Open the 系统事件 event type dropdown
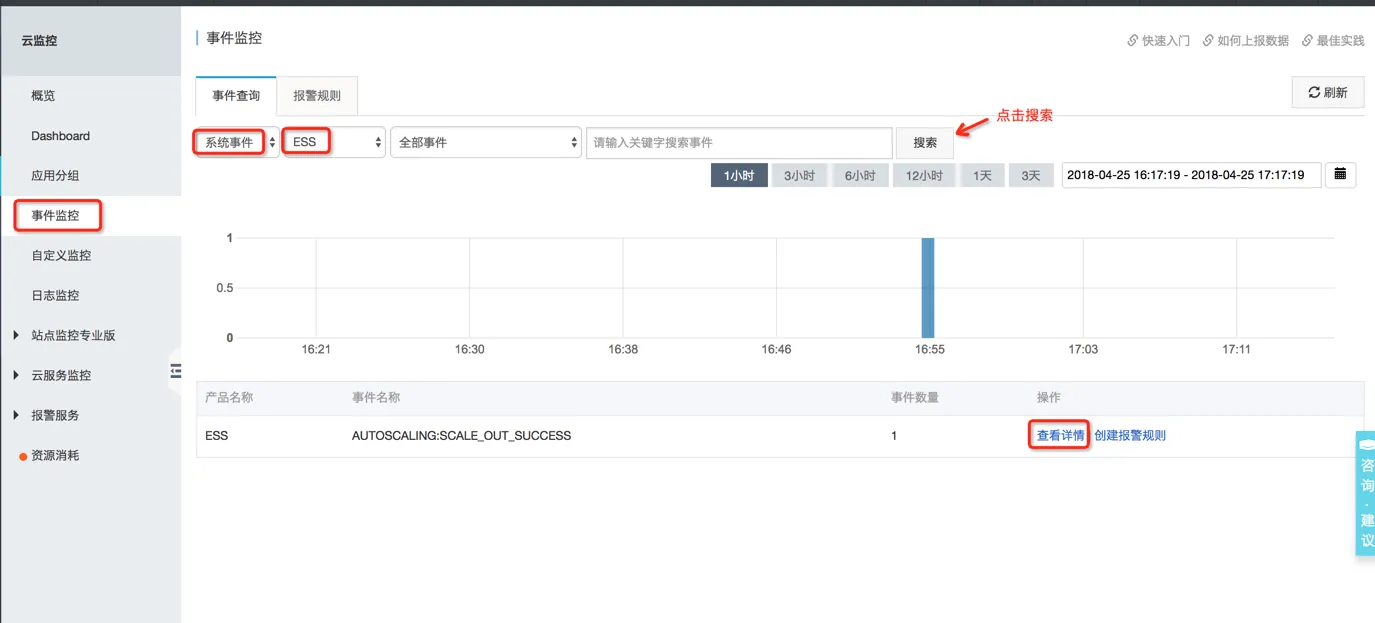The image size is (1375, 623). tap(235, 142)
